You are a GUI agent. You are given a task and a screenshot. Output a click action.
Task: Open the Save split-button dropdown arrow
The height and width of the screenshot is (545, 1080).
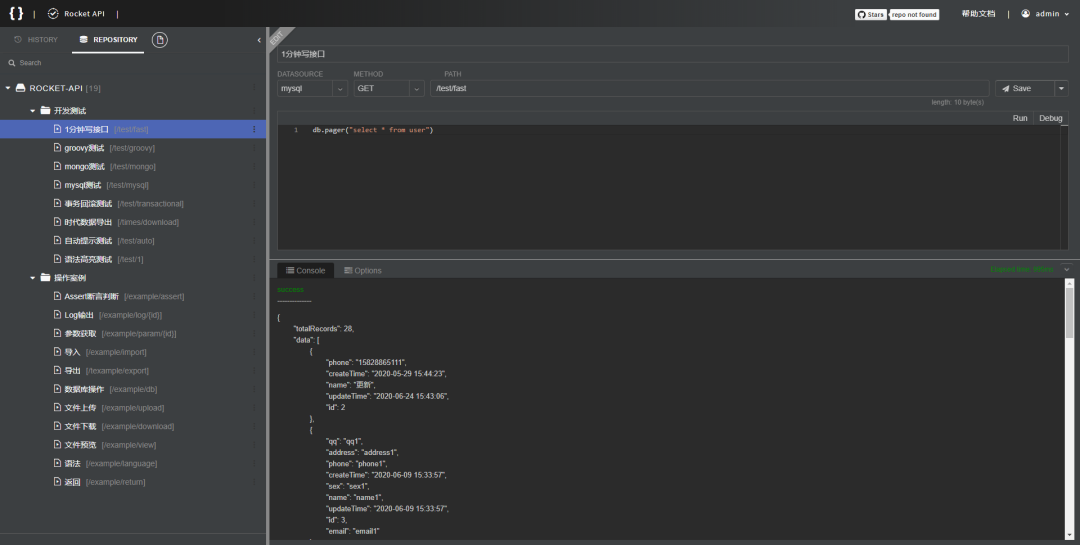pyautogui.click(x=1061, y=89)
